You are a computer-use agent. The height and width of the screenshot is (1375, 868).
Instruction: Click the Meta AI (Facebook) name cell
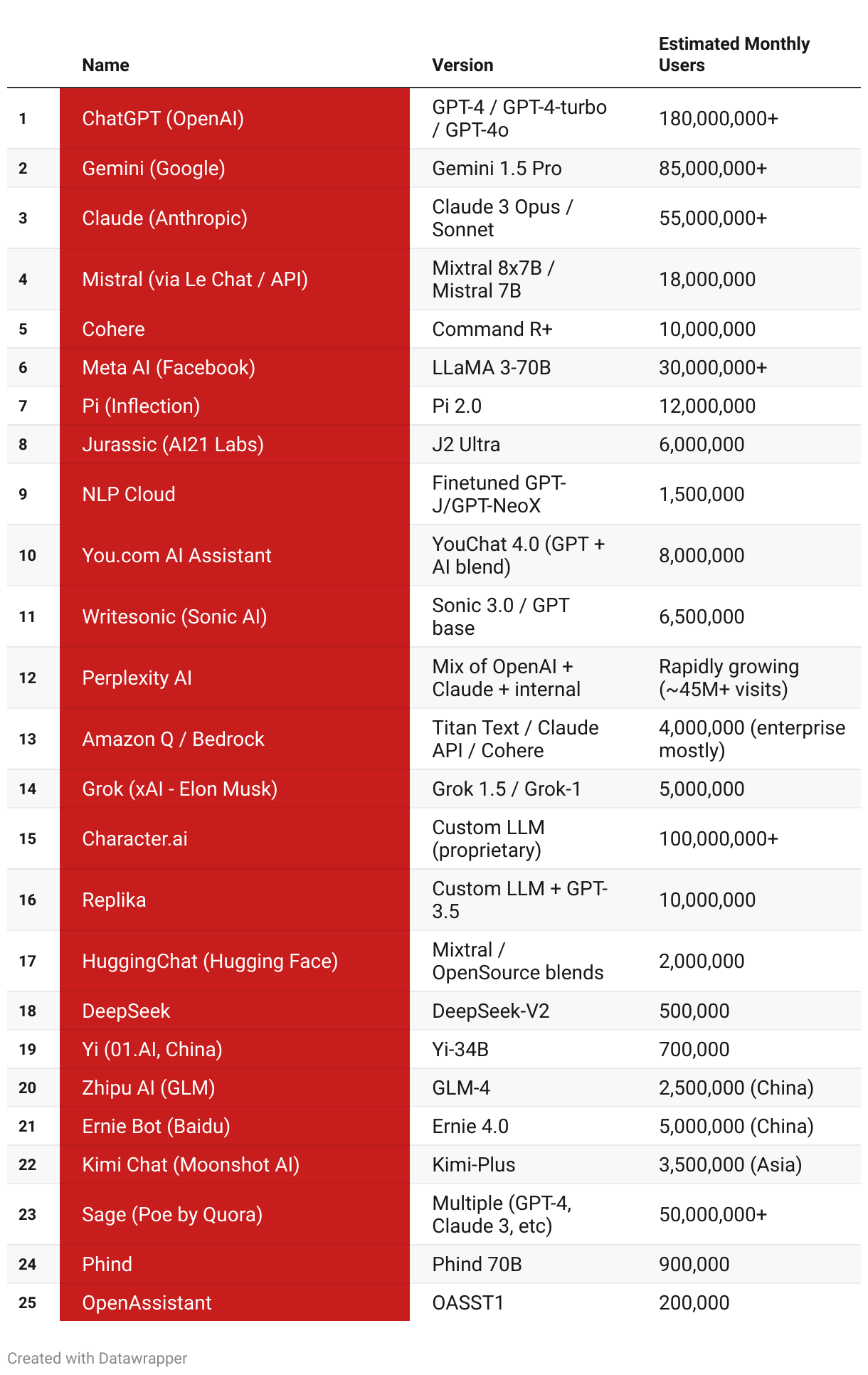tap(169, 368)
